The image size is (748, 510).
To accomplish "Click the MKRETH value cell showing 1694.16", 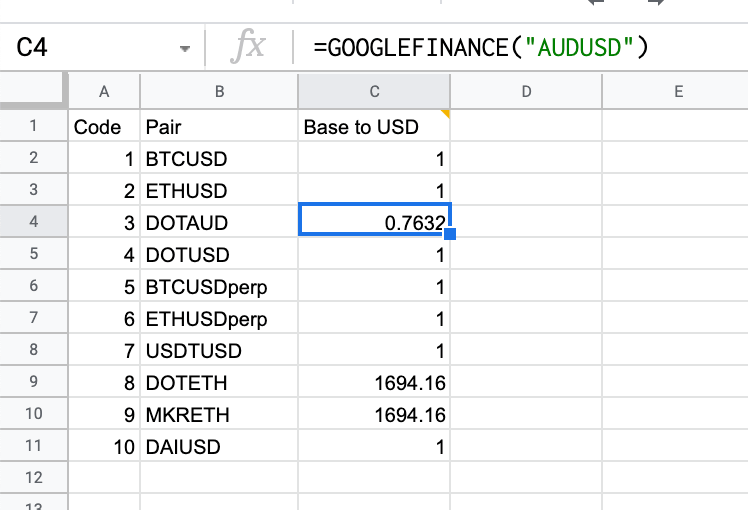I will [374, 414].
